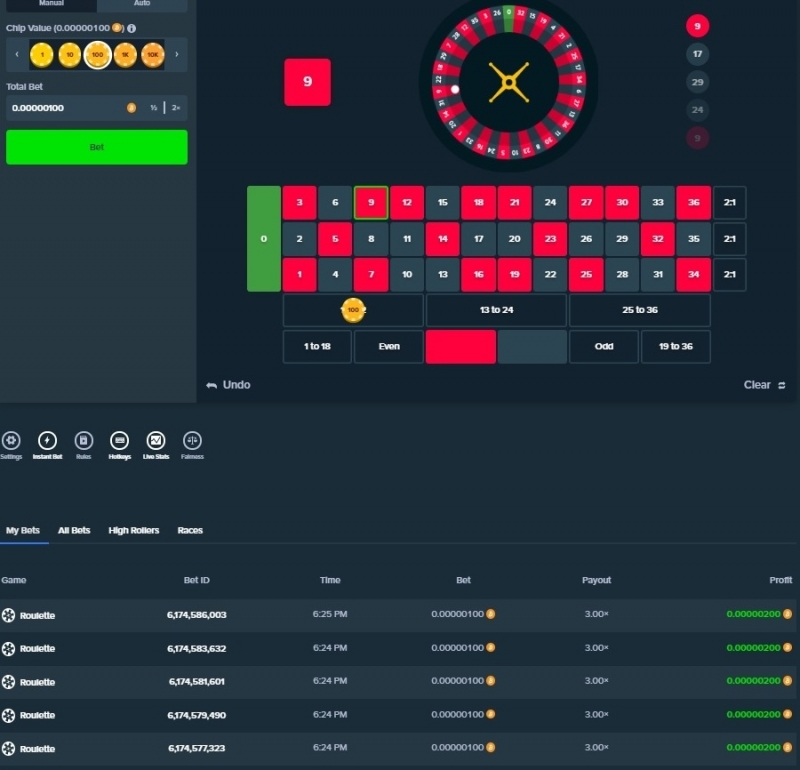Toggle Hotkeys icon
This screenshot has width=800, height=770.
click(x=120, y=440)
